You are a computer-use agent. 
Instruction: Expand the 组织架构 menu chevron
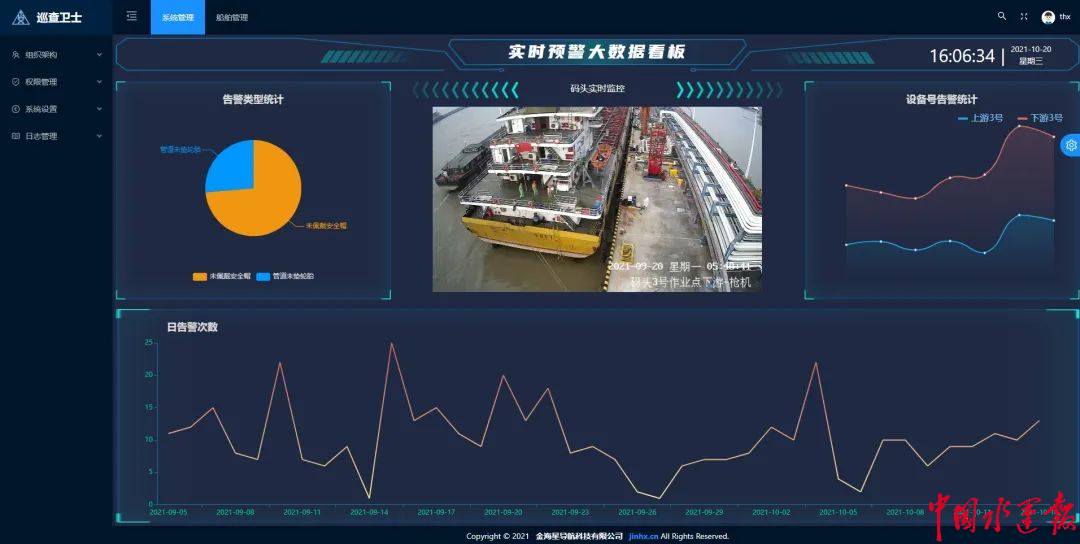point(99,54)
